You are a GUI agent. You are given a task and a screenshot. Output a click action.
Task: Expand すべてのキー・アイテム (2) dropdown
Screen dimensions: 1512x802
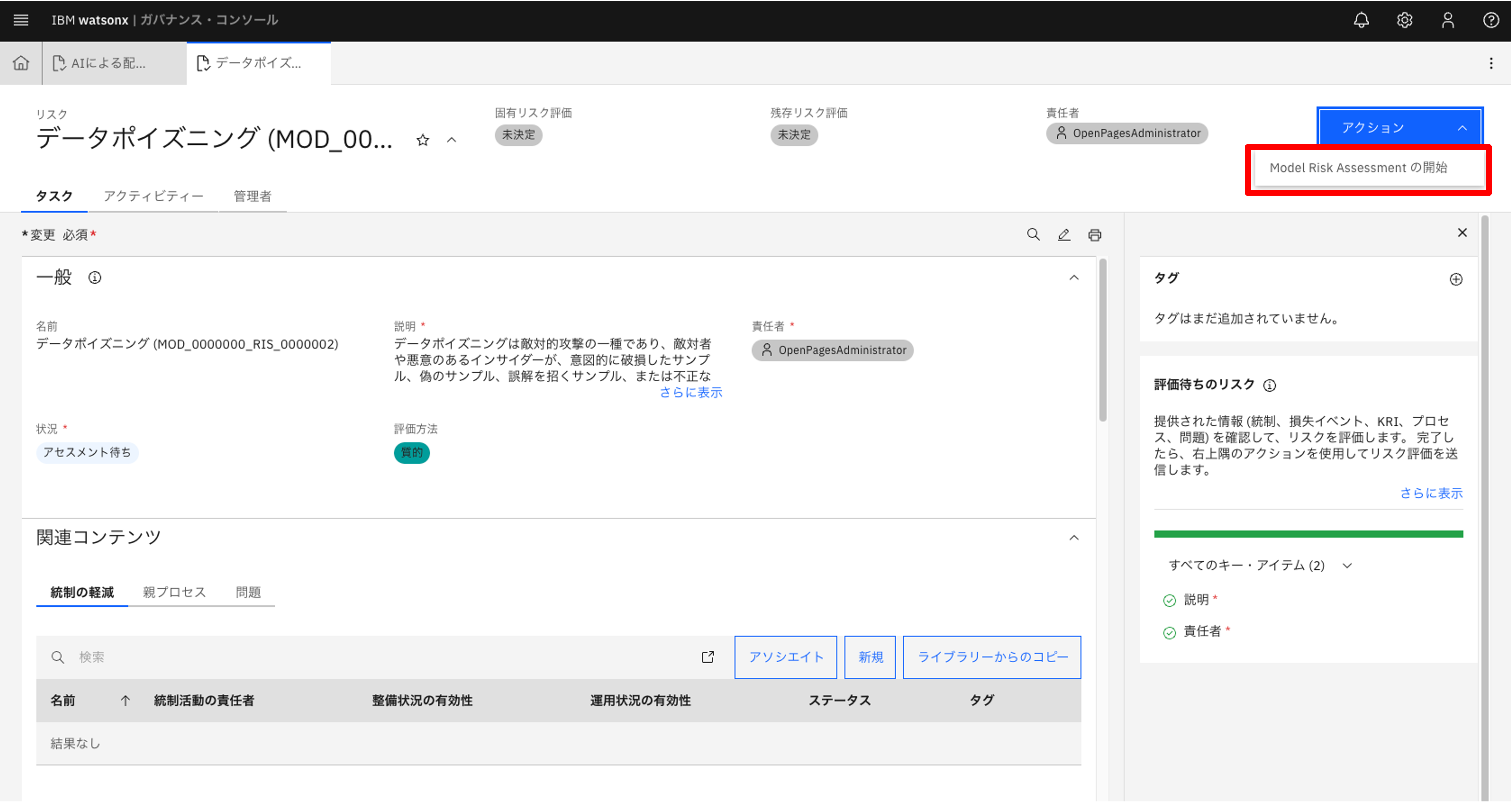[1347, 566]
